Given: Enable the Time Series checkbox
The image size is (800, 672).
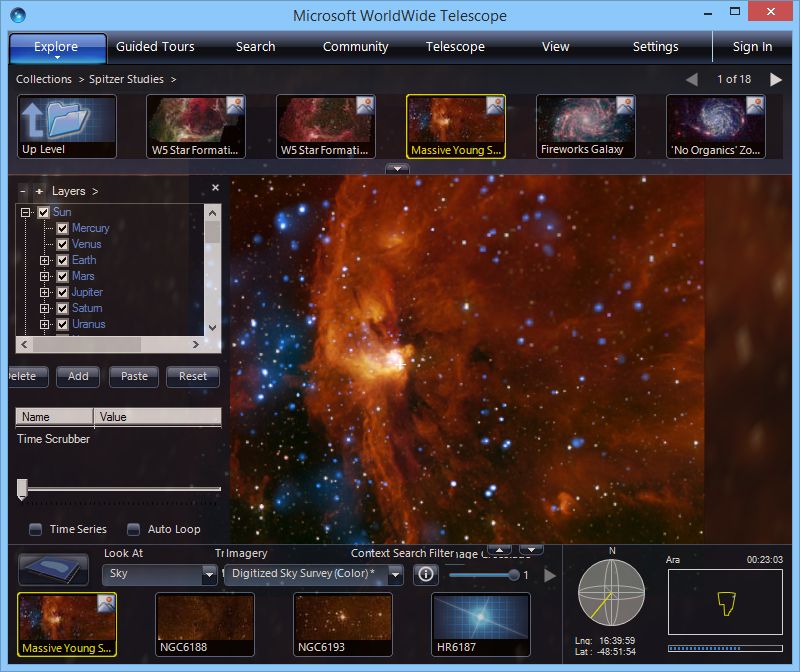Looking at the screenshot, I should coord(36,529).
